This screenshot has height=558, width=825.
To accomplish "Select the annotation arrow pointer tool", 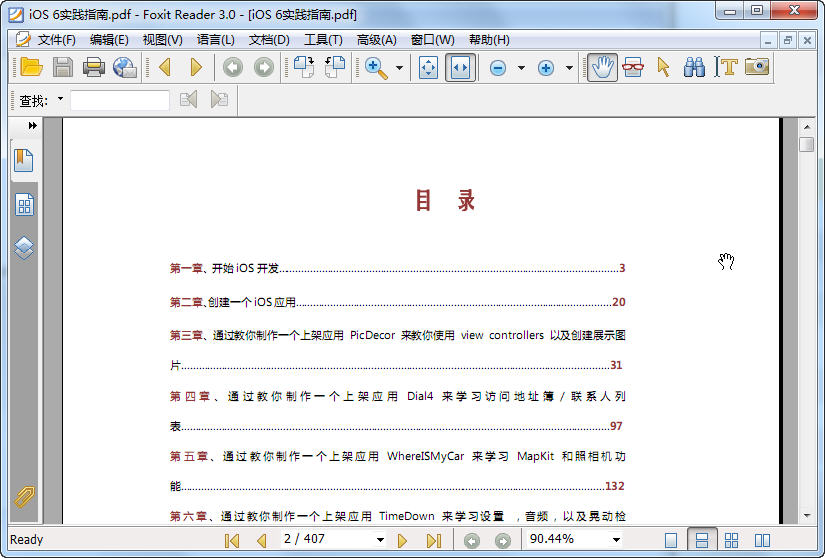I will 663,67.
